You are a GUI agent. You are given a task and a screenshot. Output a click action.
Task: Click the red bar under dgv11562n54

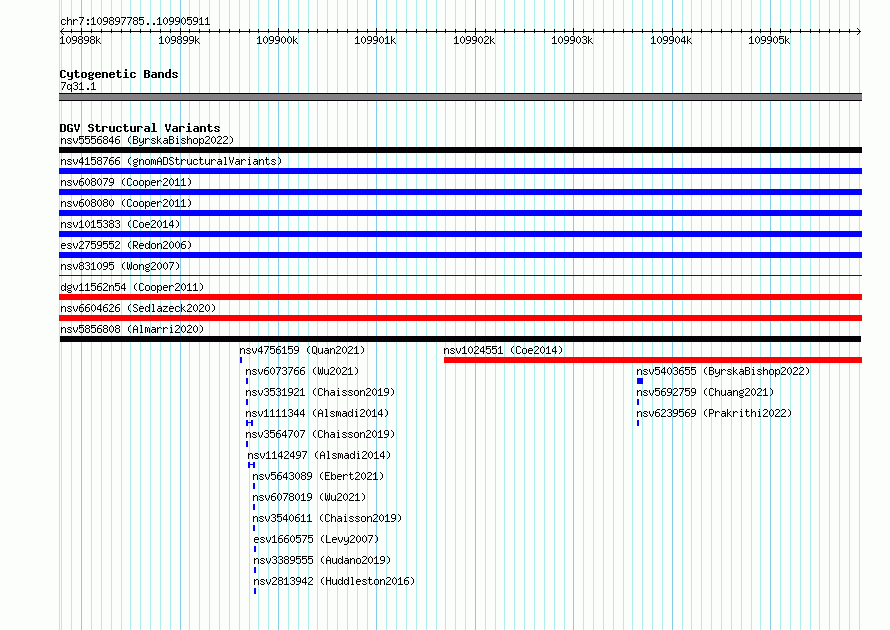pos(460,297)
